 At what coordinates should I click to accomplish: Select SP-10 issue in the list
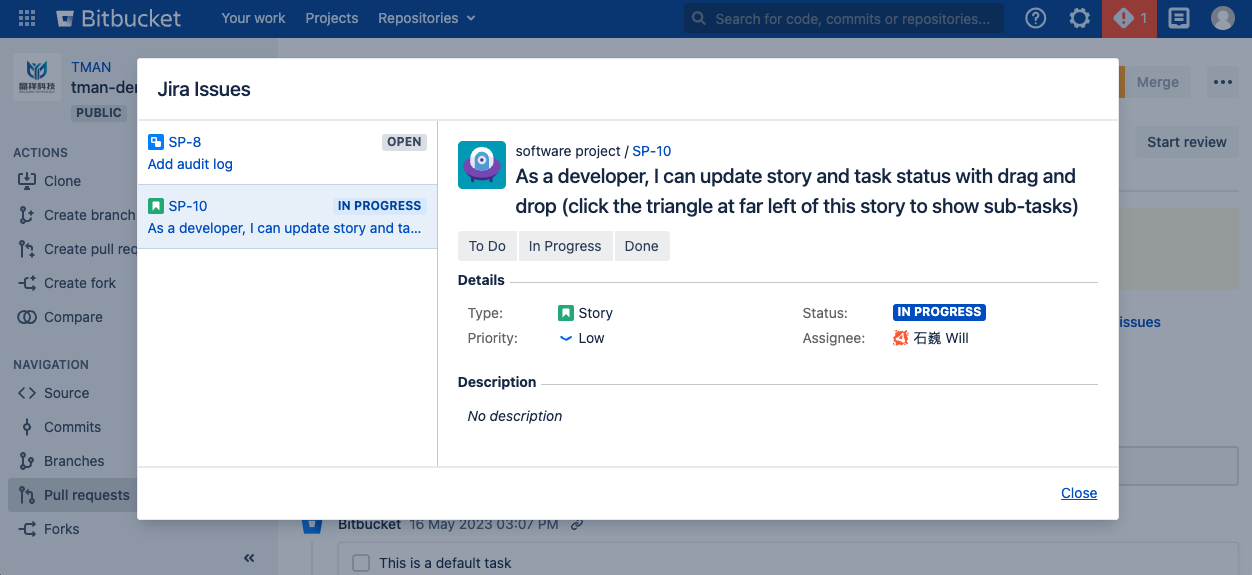pos(287,217)
